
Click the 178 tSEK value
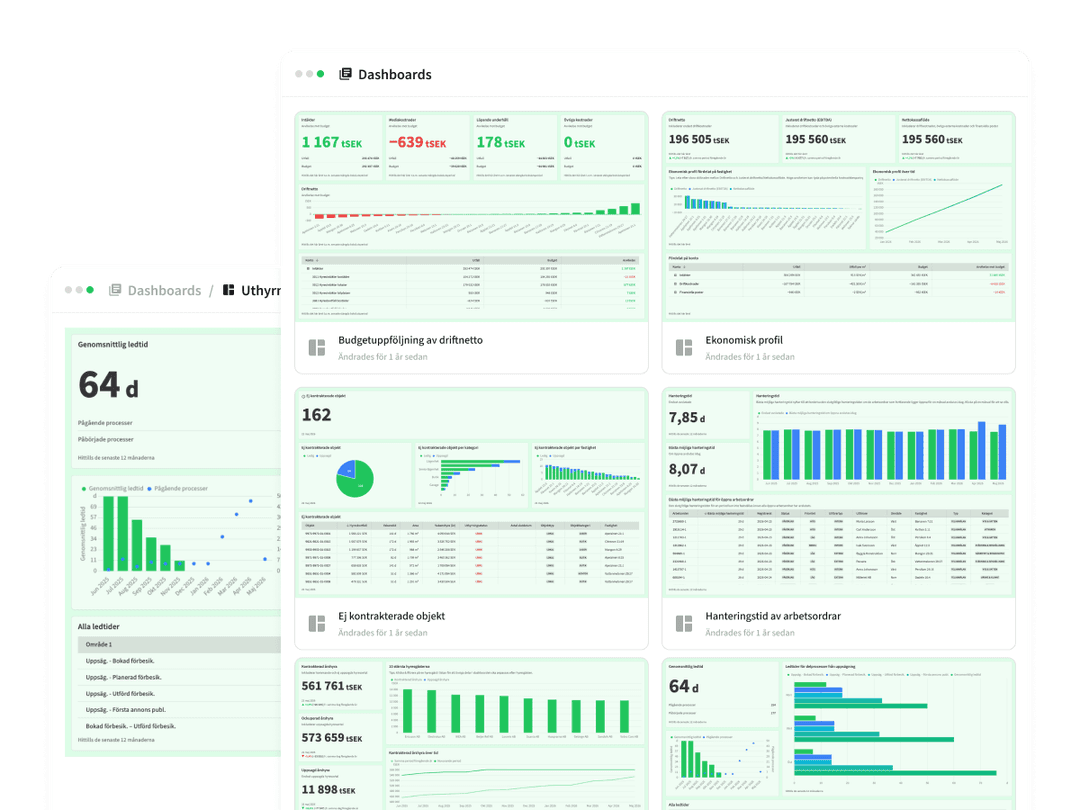pyautogui.click(x=501, y=143)
